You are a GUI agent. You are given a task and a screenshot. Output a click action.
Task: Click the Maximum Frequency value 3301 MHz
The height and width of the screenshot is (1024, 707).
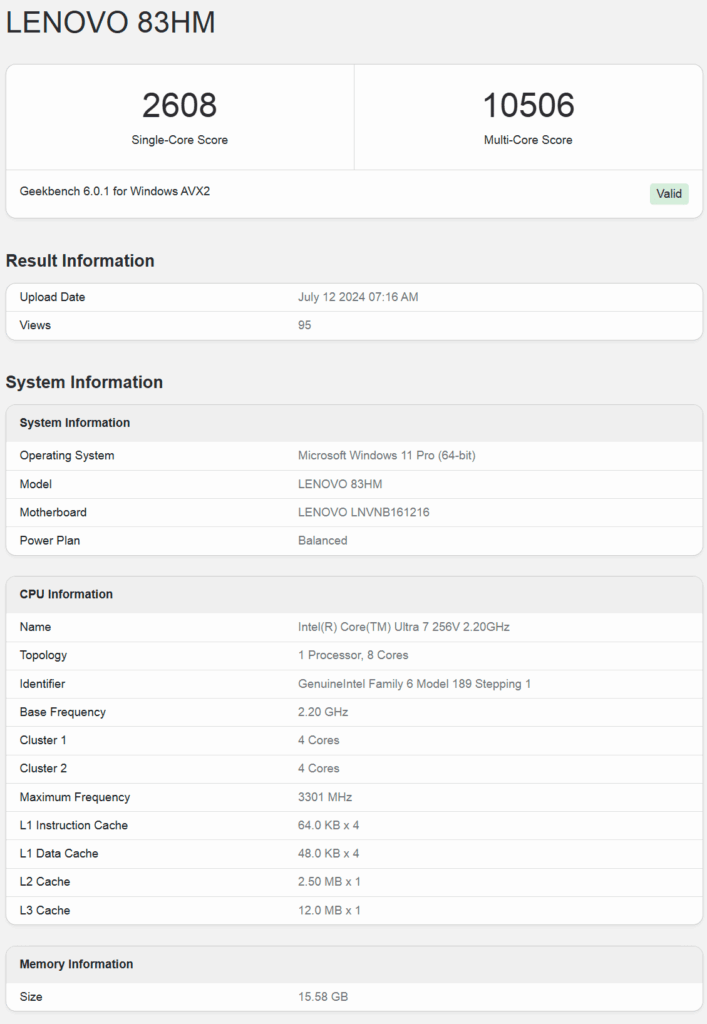[325, 797]
